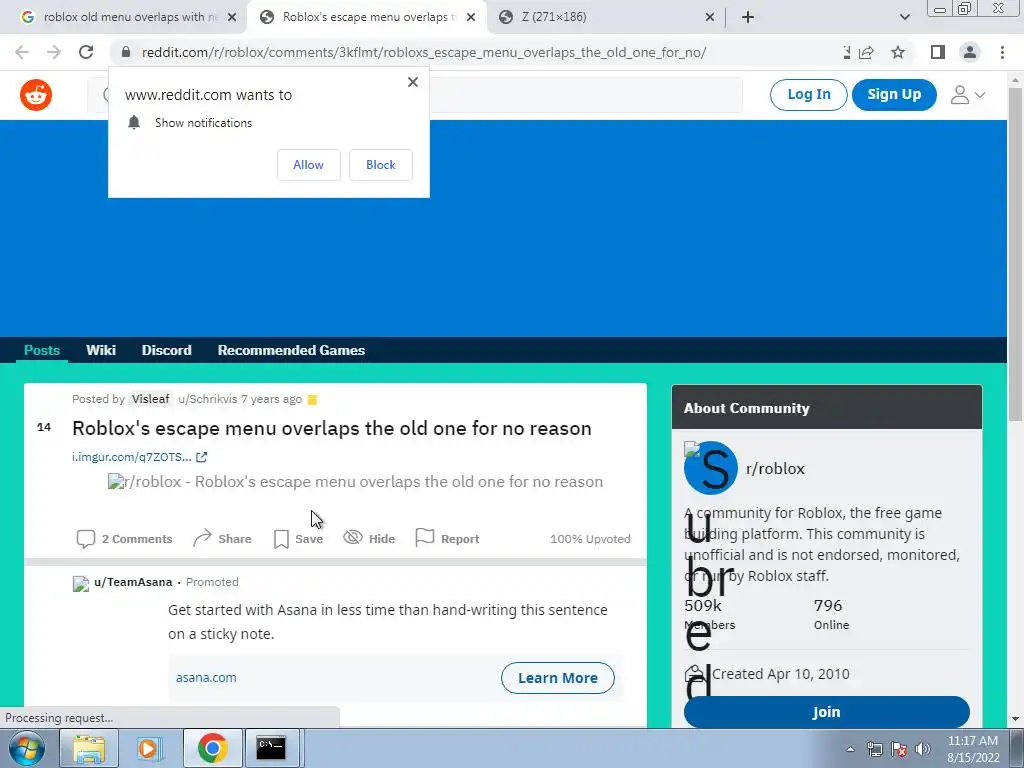
Task: Click the post title text
Action: click(x=332, y=428)
